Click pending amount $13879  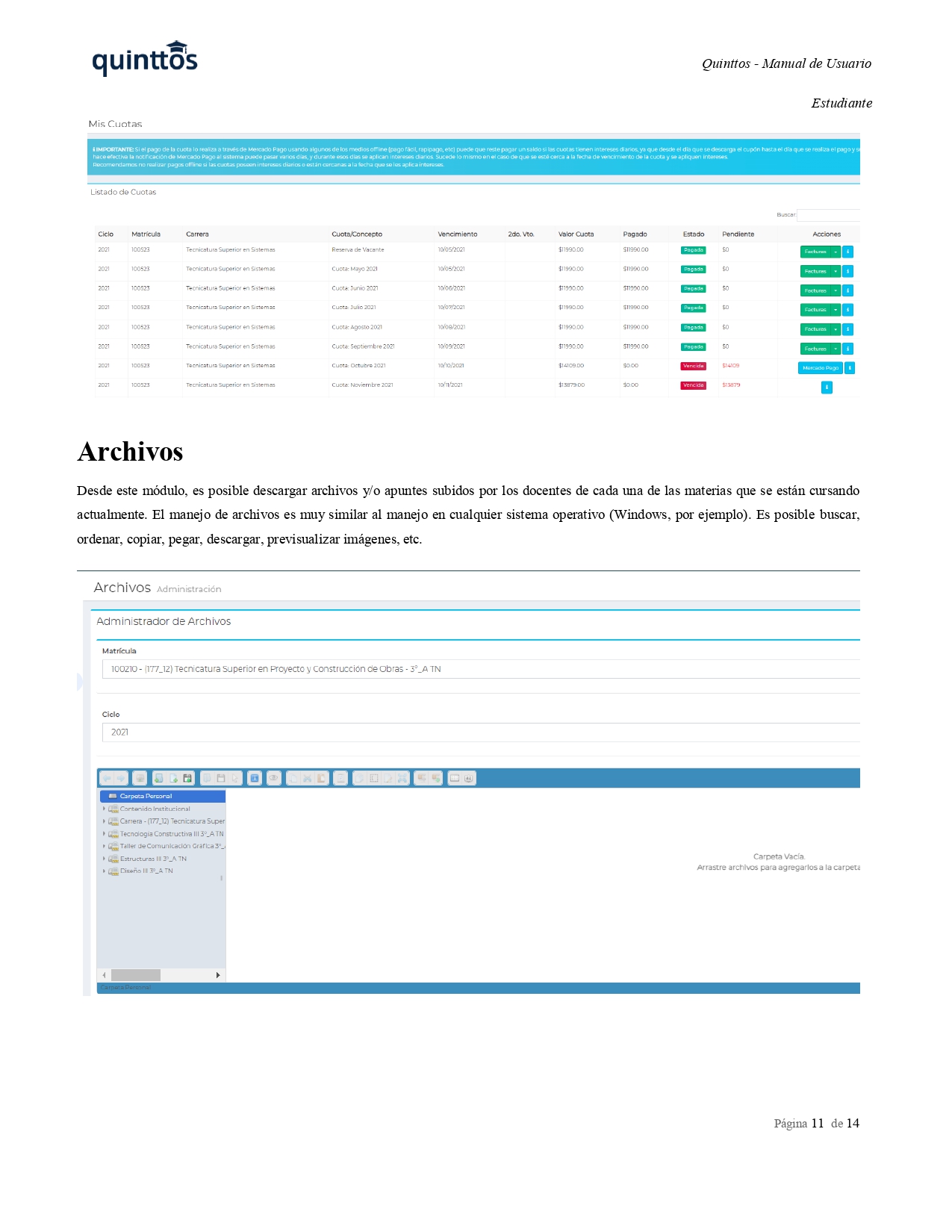[731, 385]
